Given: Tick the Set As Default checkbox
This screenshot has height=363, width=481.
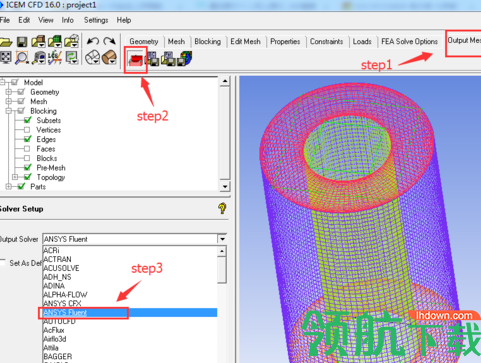Looking at the screenshot, I should click(x=3, y=263).
